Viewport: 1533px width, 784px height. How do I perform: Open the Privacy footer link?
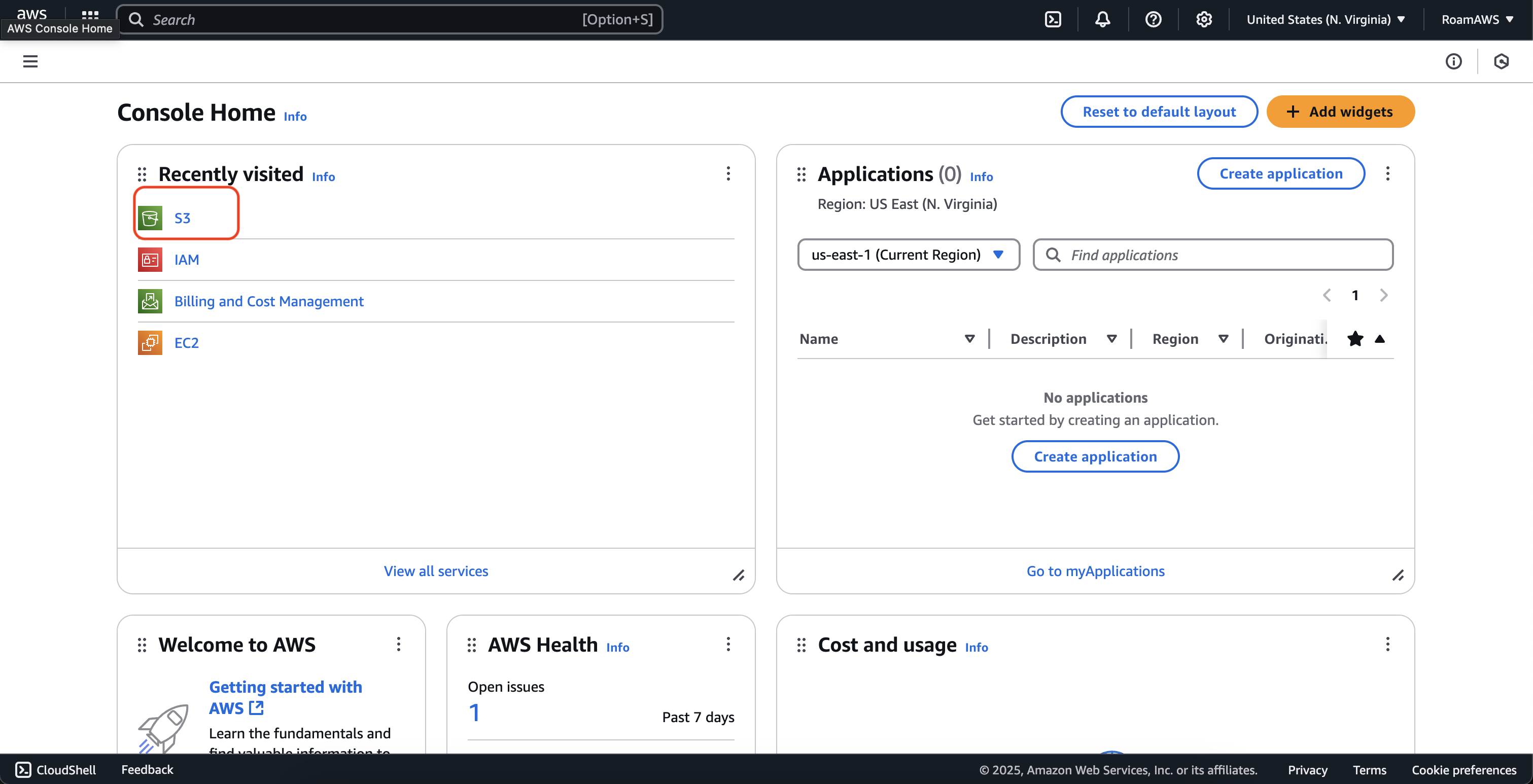click(x=1307, y=770)
